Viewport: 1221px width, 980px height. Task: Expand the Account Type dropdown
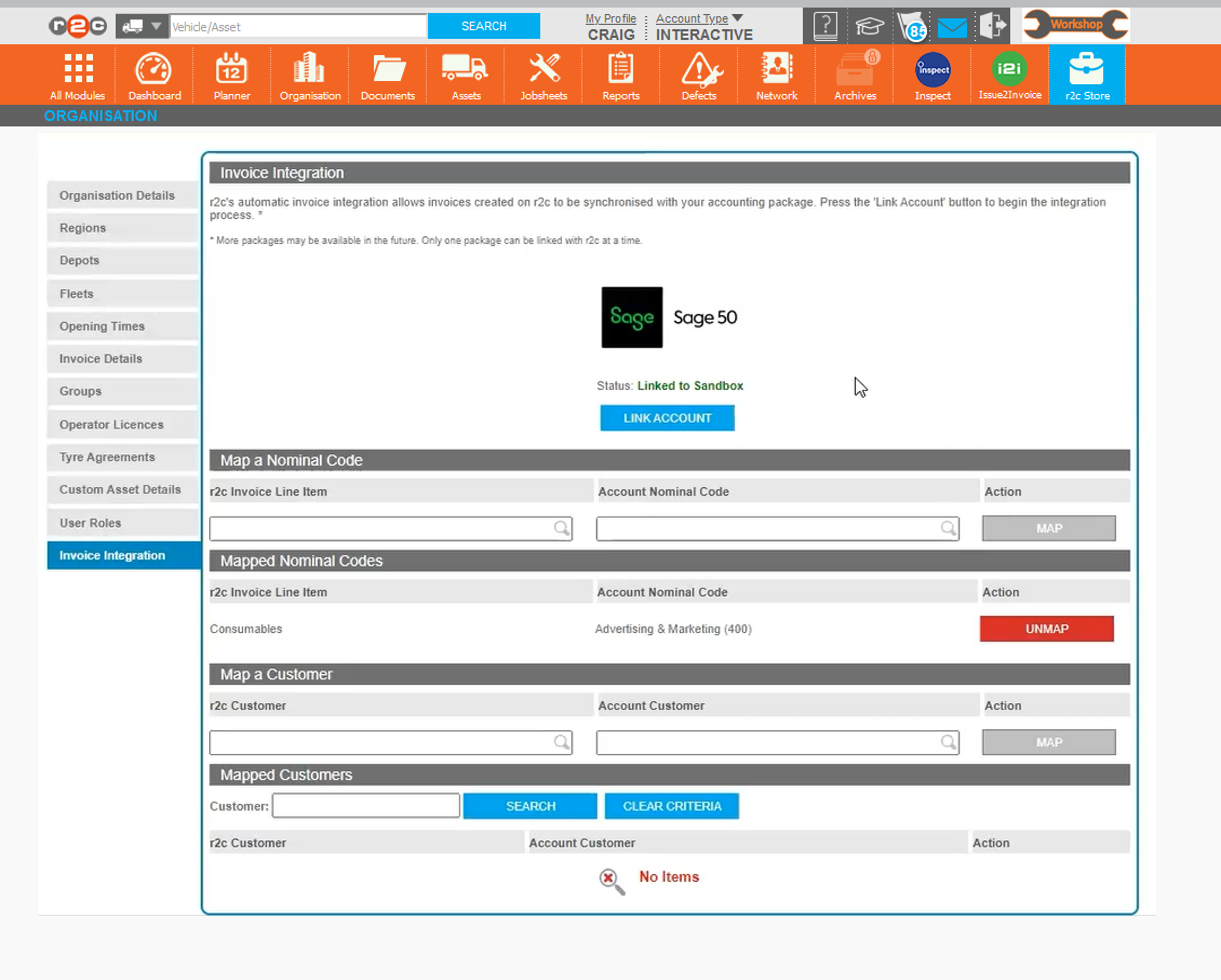point(737,18)
